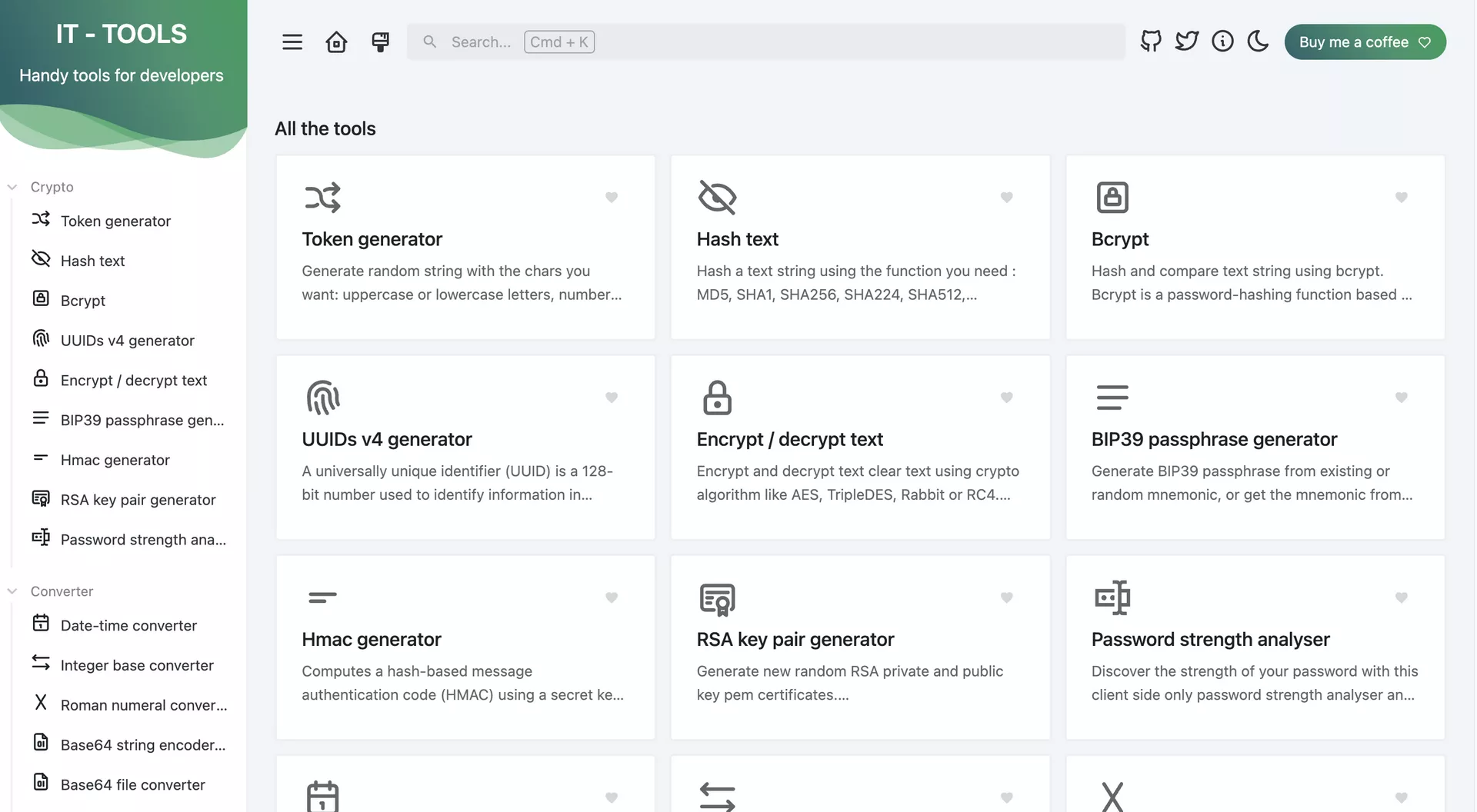Collapse the Converter category
The height and width of the screenshot is (812, 1477).
[12, 591]
